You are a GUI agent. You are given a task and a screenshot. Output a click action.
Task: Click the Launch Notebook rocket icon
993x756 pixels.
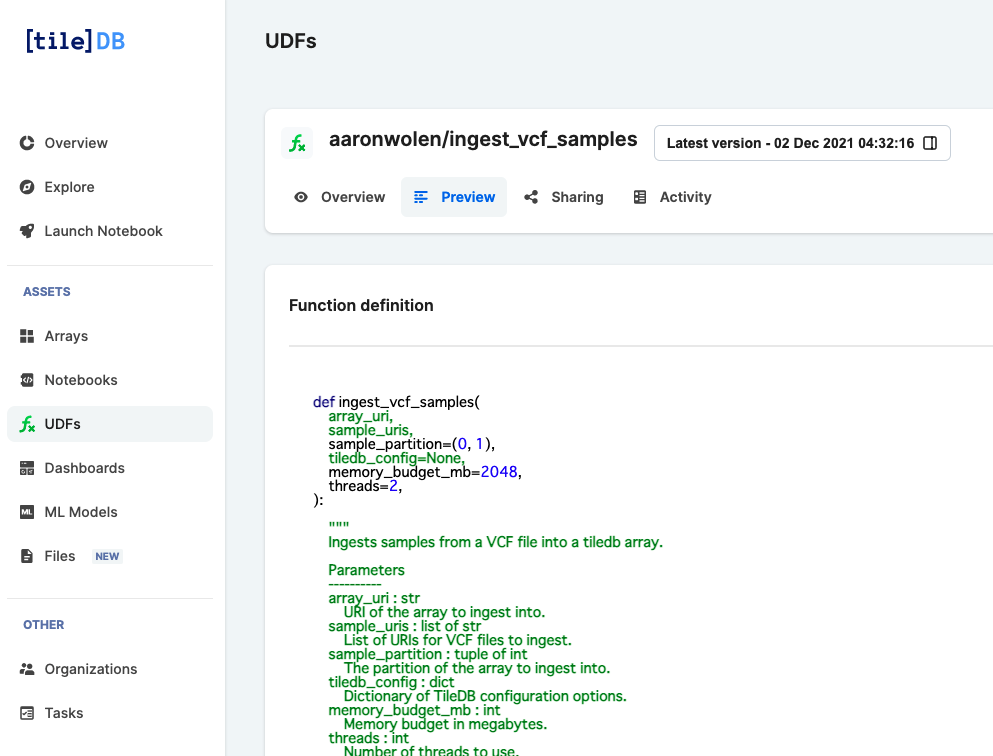28,231
